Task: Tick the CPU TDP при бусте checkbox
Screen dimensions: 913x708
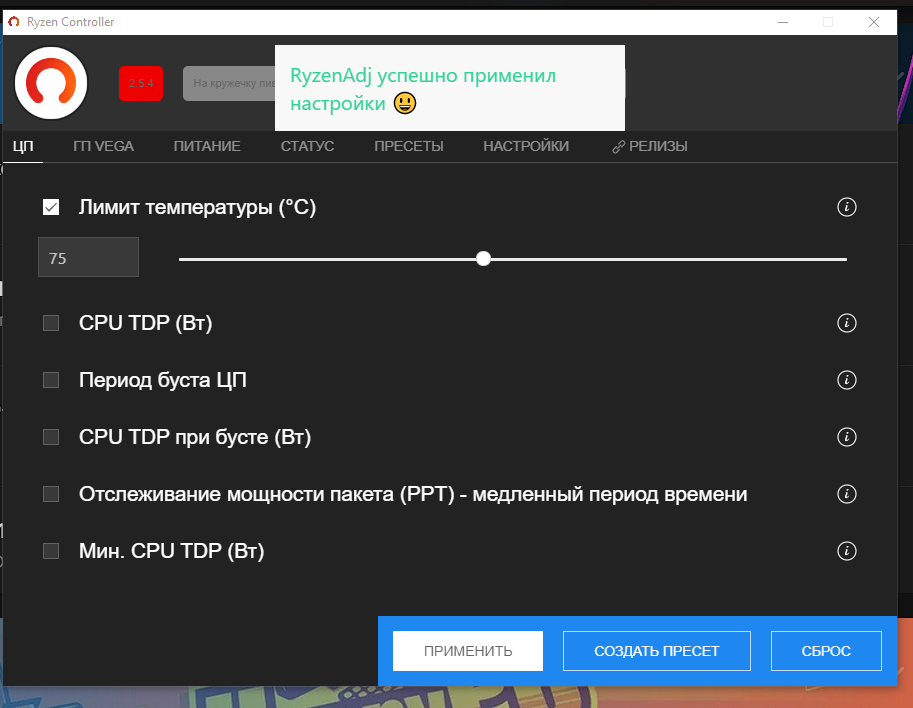Action: (51, 437)
